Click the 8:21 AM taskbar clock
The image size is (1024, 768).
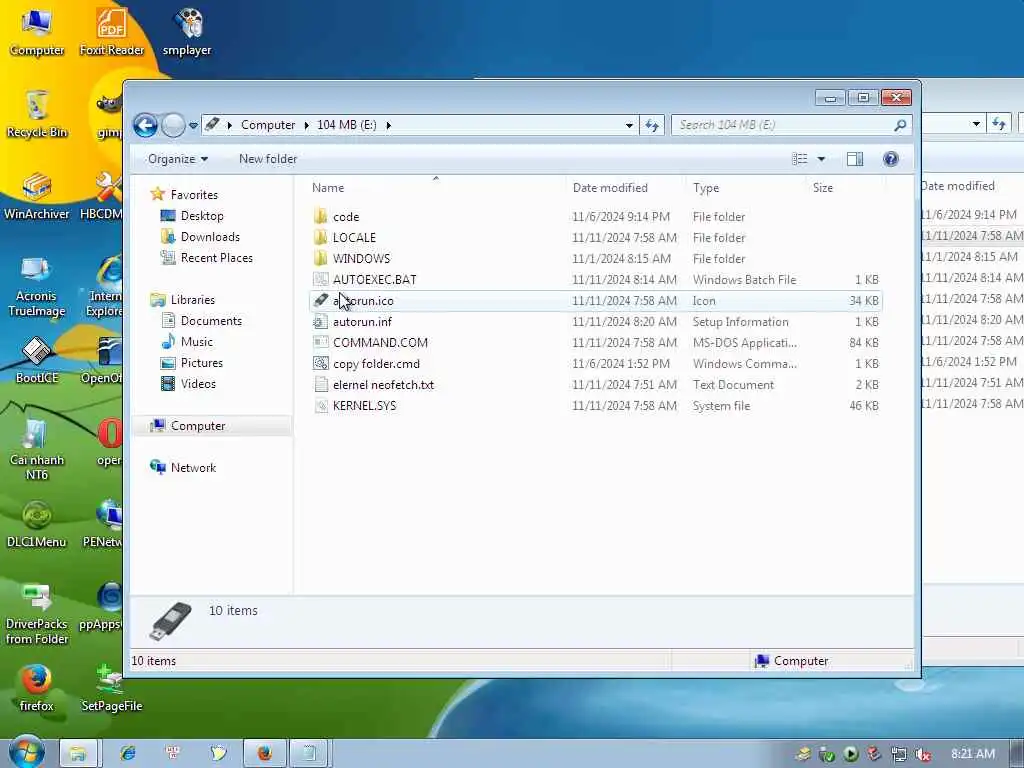click(973, 754)
